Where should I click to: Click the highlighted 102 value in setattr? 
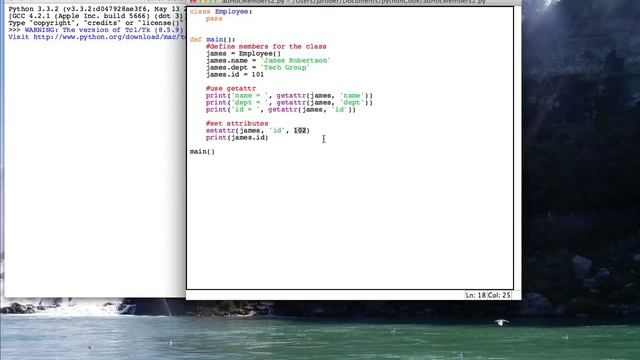pyautogui.click(x=300, y=131)
